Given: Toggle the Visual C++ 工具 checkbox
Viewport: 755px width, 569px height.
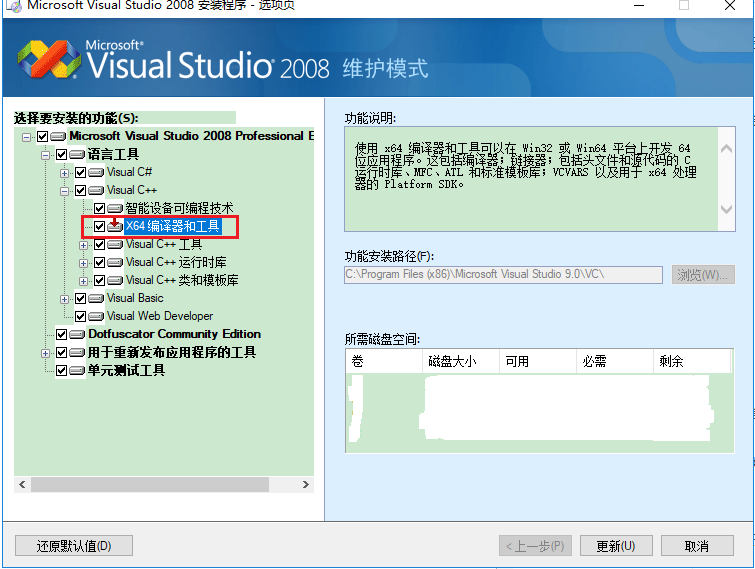Looking at the screenshot, I should pyautogui.click(x=99, y=245).
